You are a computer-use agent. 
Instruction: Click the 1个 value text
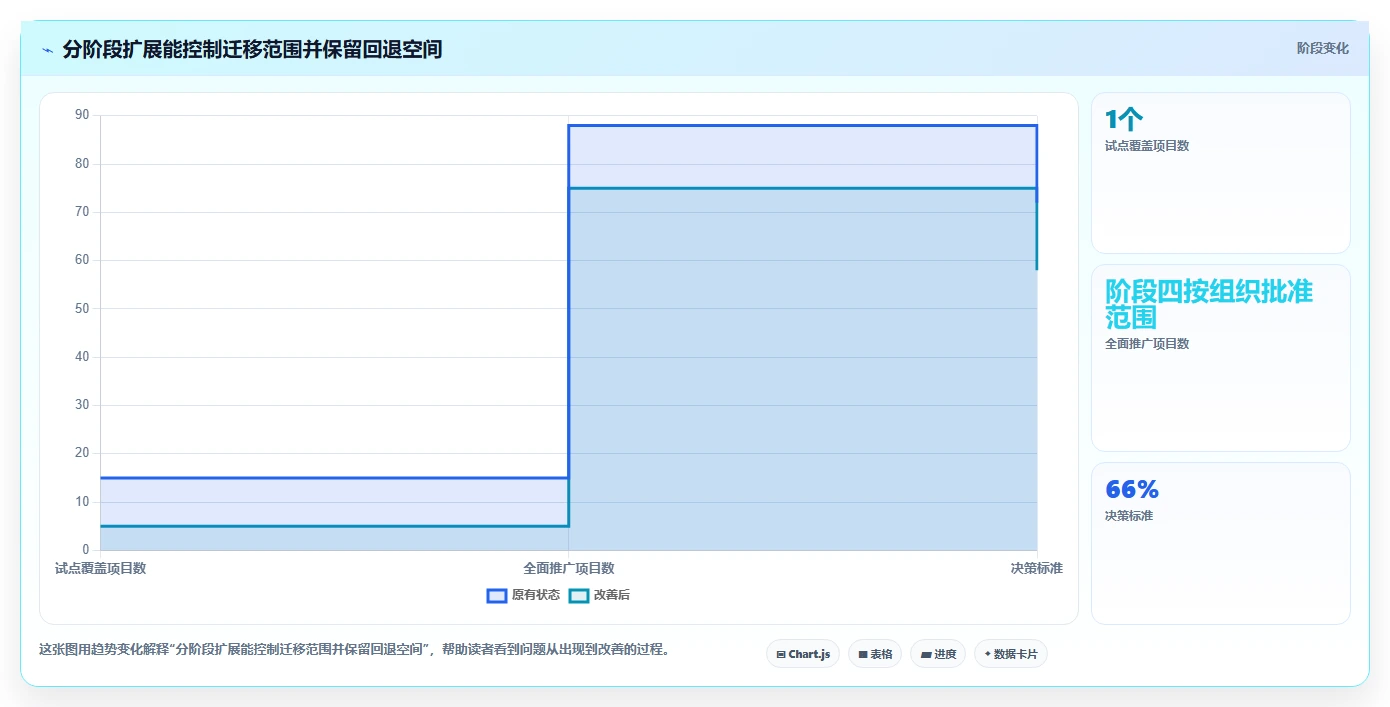1124,120
